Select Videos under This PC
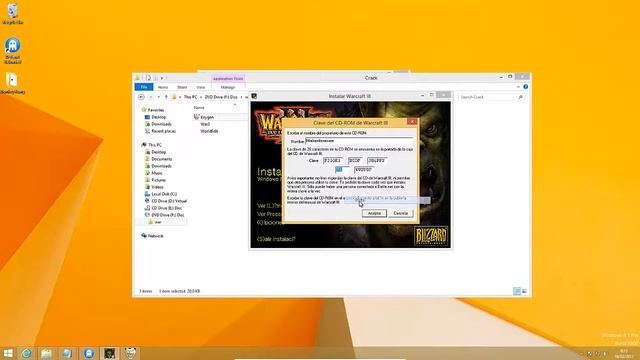This screenshot has height=360, width=640. pyautogui.click(x=157, y=187)
